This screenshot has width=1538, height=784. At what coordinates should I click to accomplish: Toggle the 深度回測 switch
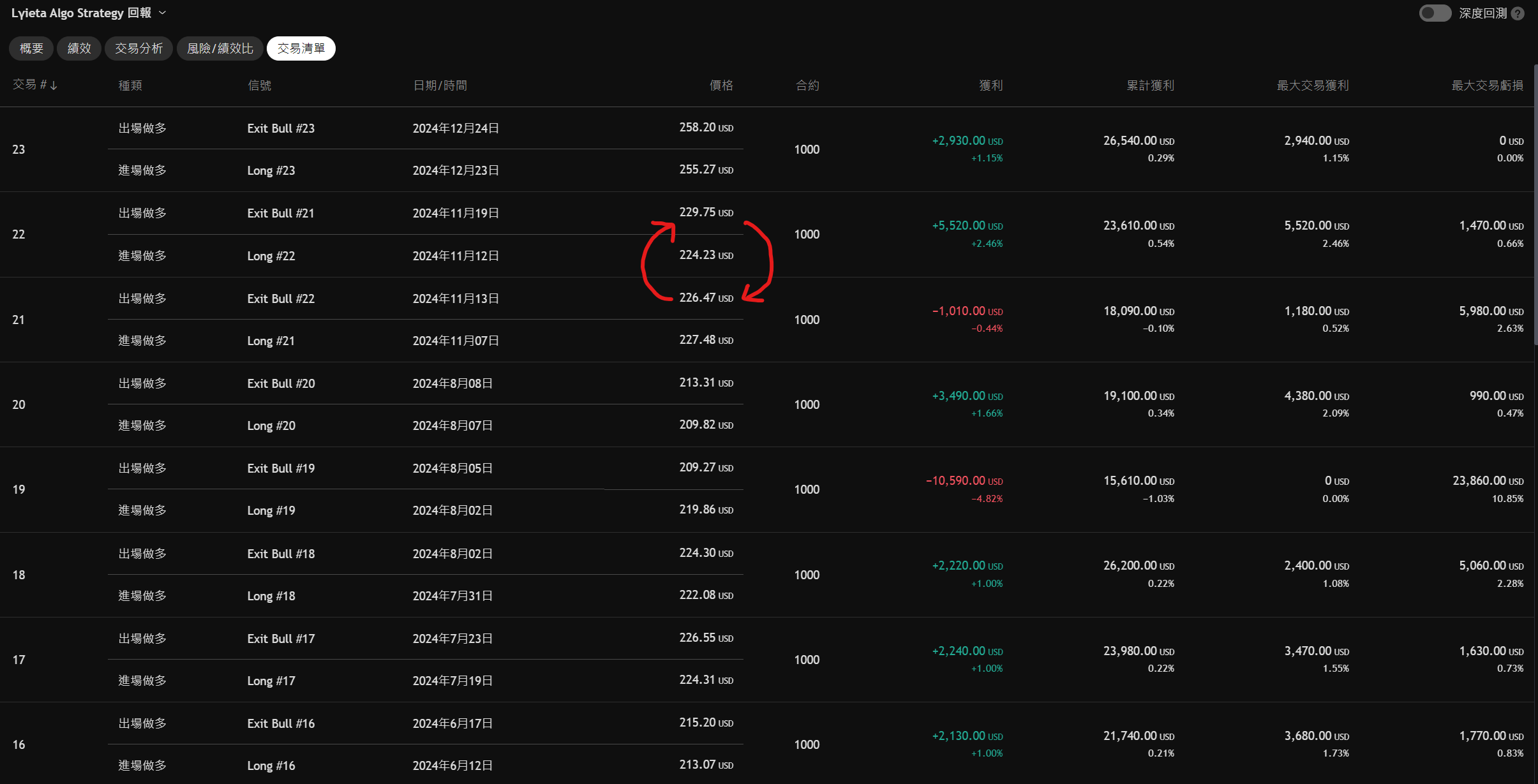pyautogui.click(x=1435, y=13)
